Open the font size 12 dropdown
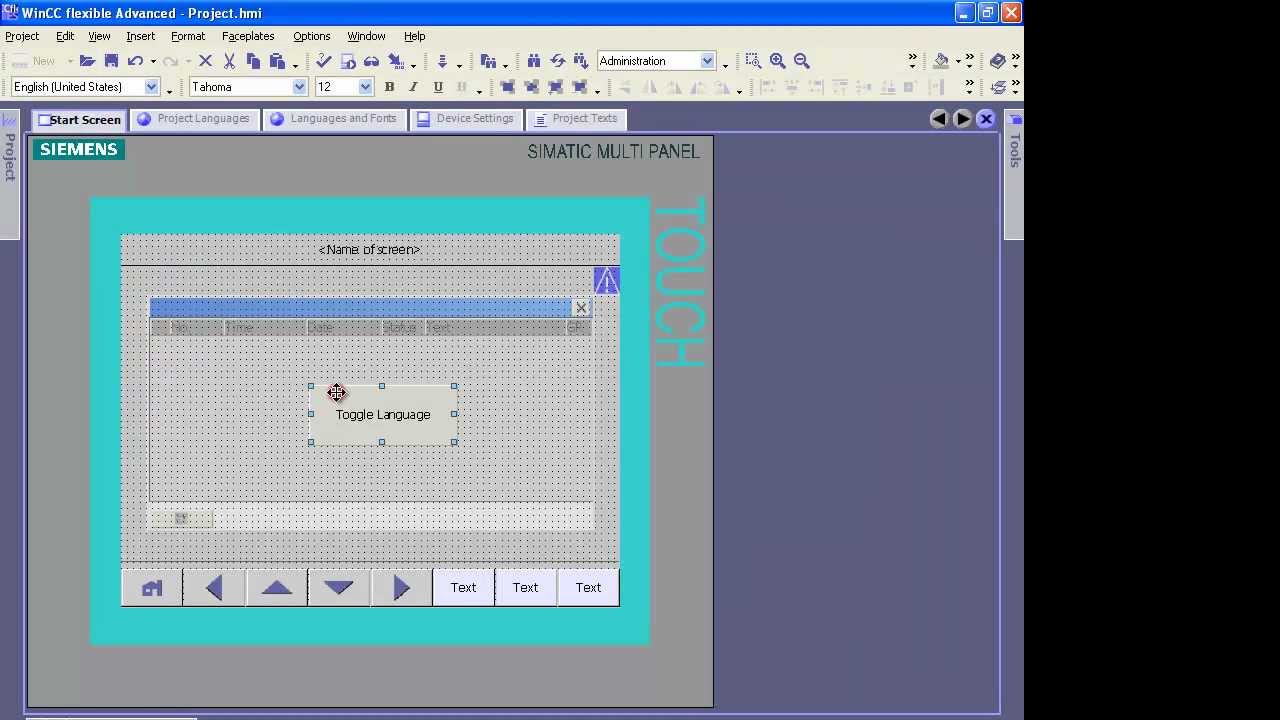The width and height of the screenshot is (1280, 720). coord(365,87)
